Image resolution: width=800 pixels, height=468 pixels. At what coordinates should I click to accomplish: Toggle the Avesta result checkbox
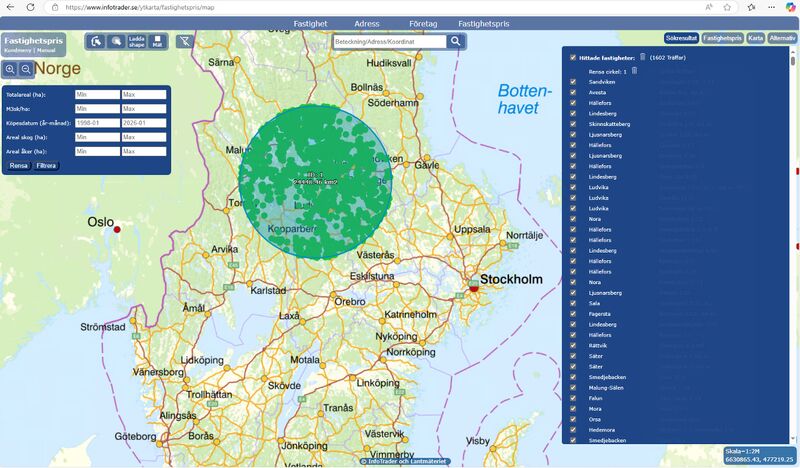572,92
